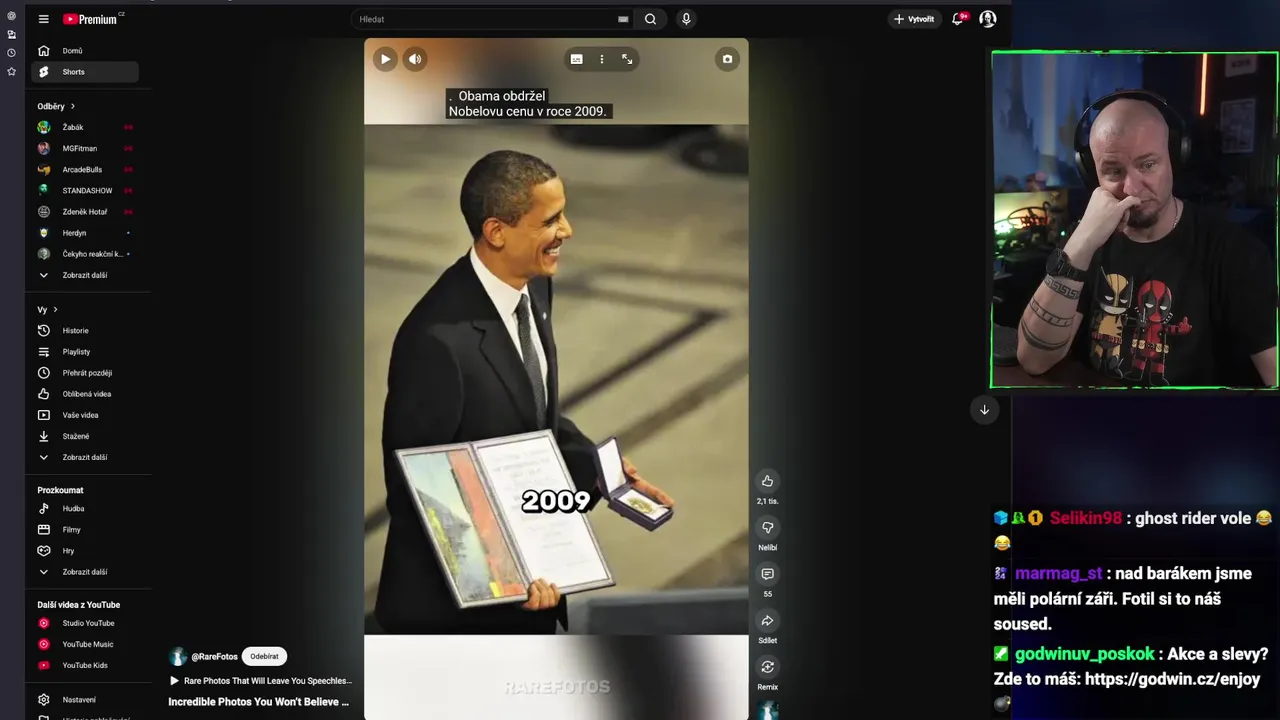Viewport: 1280px width, 720px height.
Task: Open Čekyho reakční channel
Action: [85, 254]
